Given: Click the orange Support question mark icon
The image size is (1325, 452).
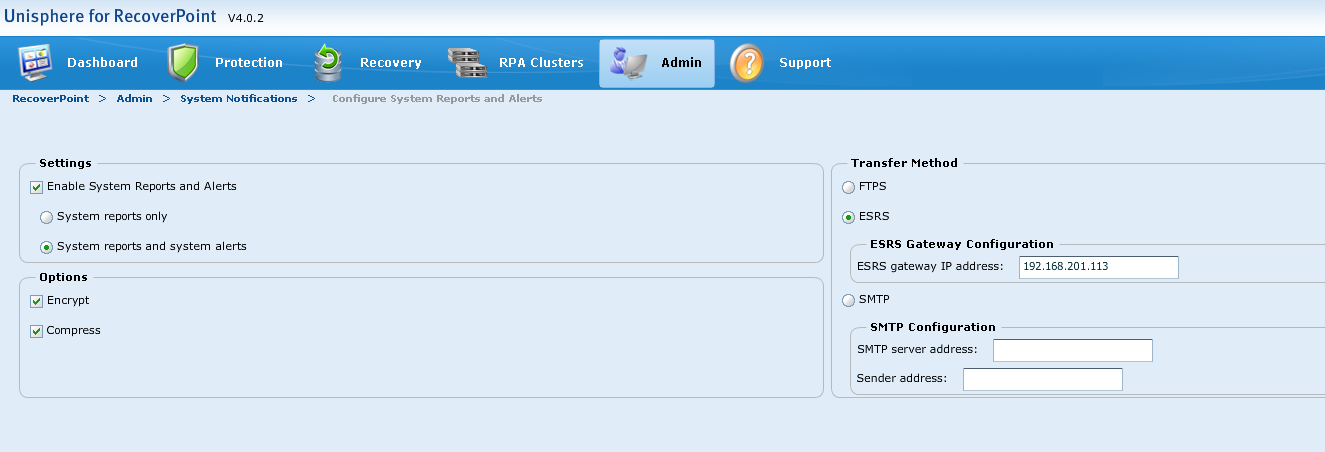Looking at the screenshot, I should (747, 63).
